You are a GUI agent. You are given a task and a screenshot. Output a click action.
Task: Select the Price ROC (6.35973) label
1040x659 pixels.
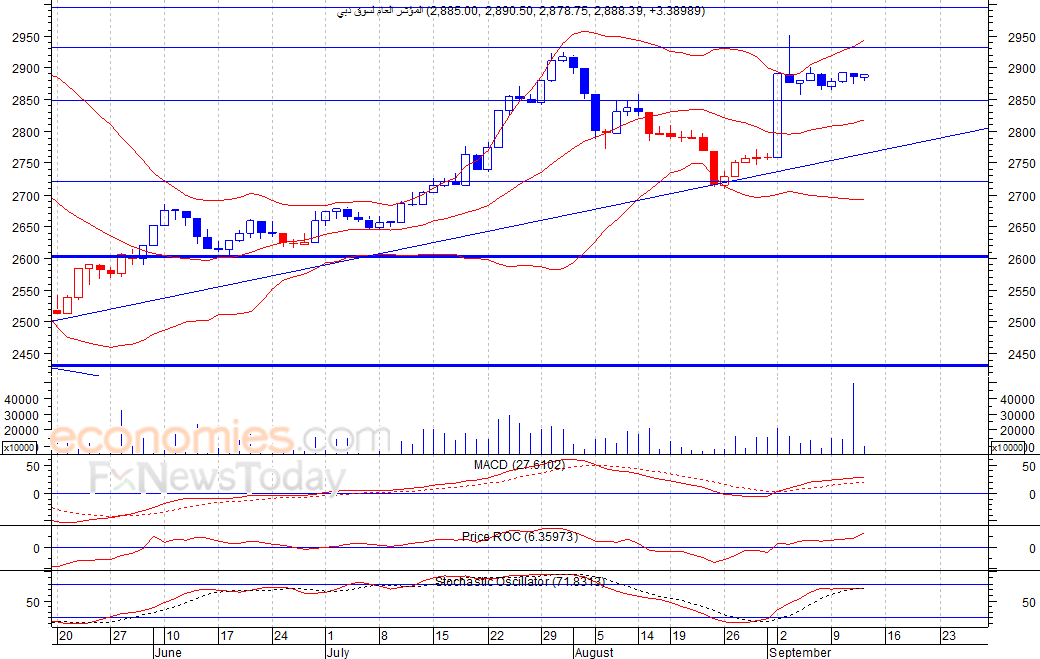[x=520, y=536]
